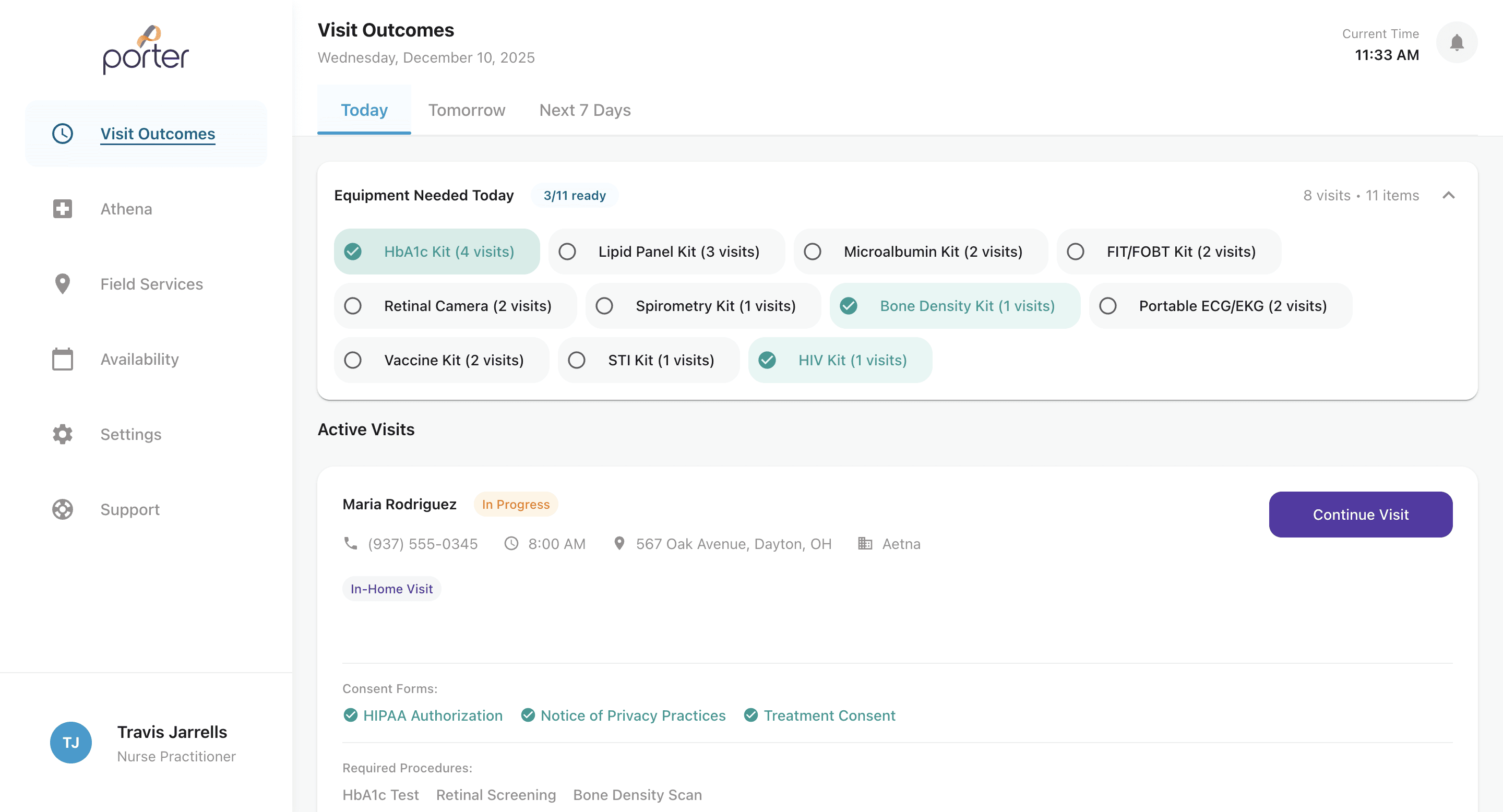This screenshot has height=812, width=1503.
Task: Check off the Retinal Camera item
Action: click(x=353, y=306)
